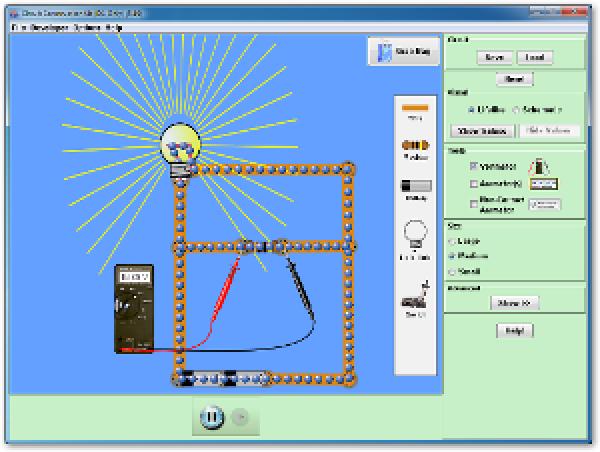Click the voltmeter device body

[134, 308]
